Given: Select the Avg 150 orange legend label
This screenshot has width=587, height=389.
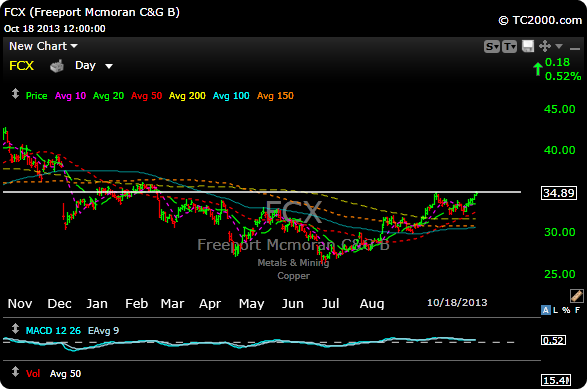Looking at the screenshot, I should 275,96.
